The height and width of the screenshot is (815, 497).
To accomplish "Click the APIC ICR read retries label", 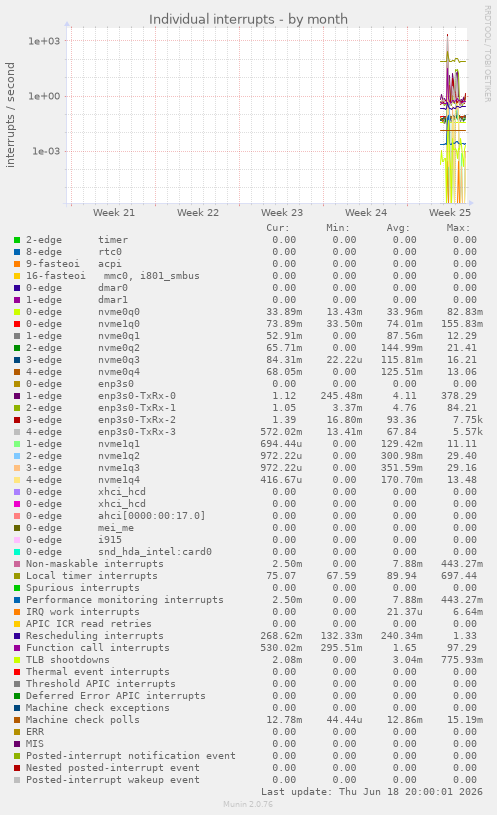I will coord(89,624).
